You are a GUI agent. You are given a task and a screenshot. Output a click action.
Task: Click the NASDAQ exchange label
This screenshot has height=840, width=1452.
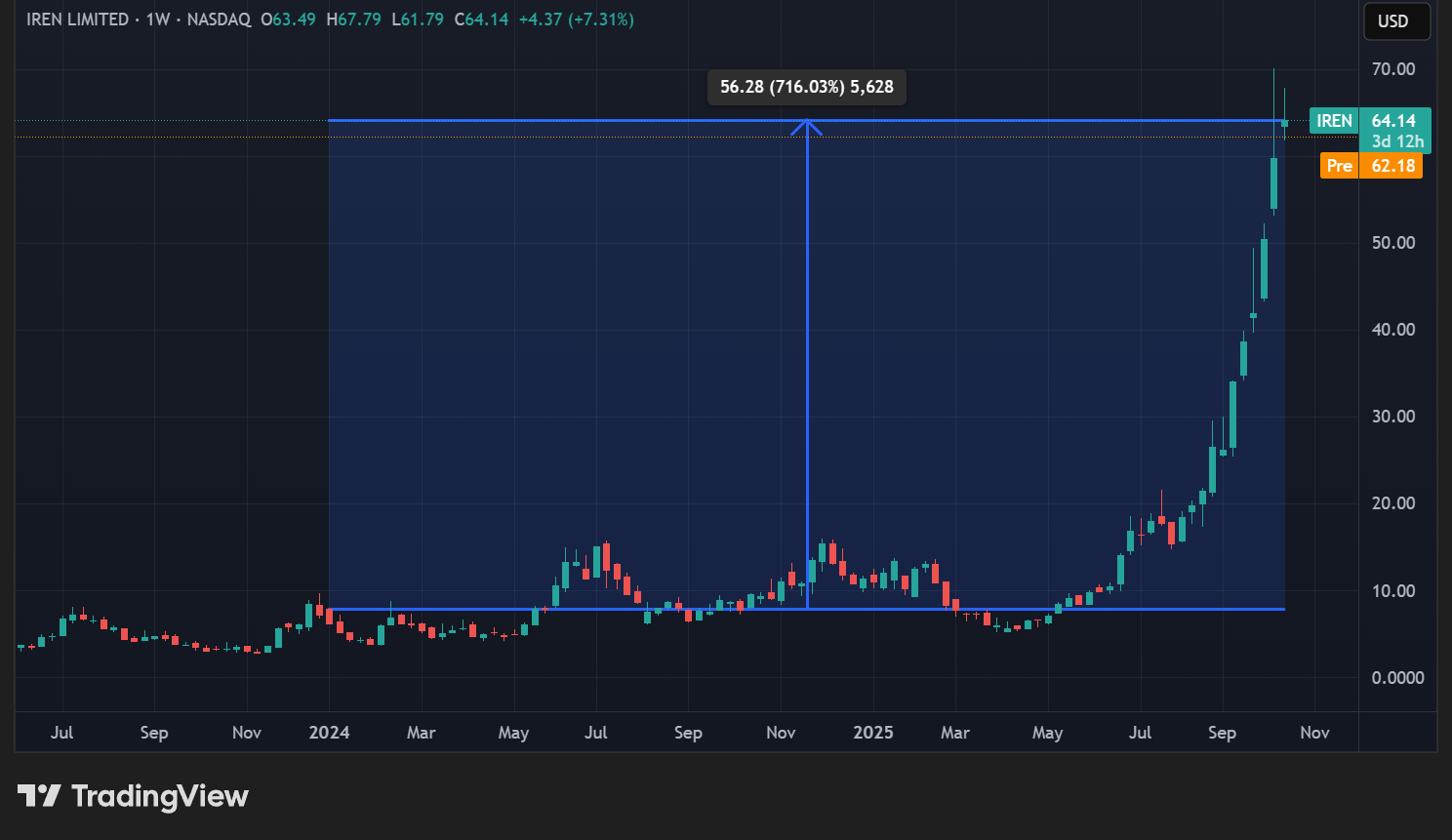coord(219,20)
